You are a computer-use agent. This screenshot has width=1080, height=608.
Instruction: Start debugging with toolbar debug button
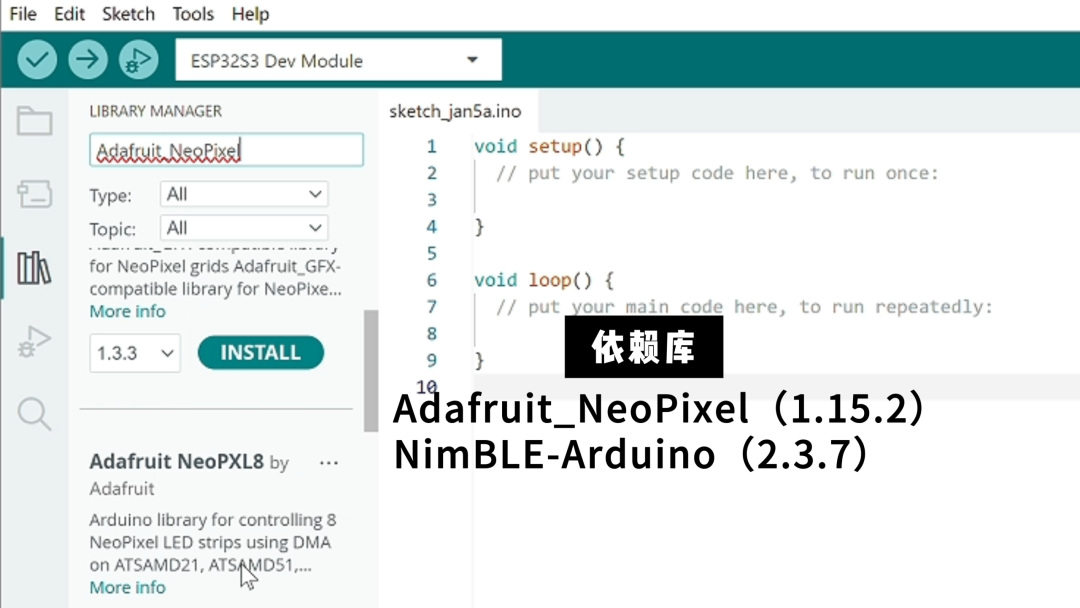[x=138, y=60]
